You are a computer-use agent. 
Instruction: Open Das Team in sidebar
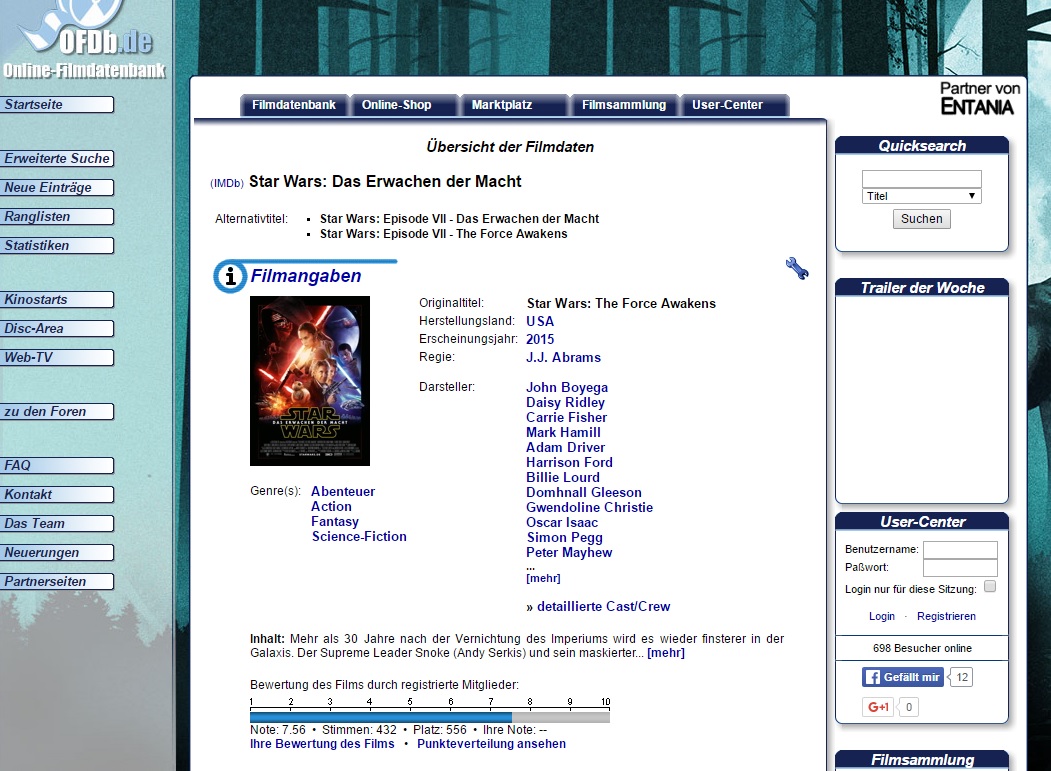coord(57,524)
